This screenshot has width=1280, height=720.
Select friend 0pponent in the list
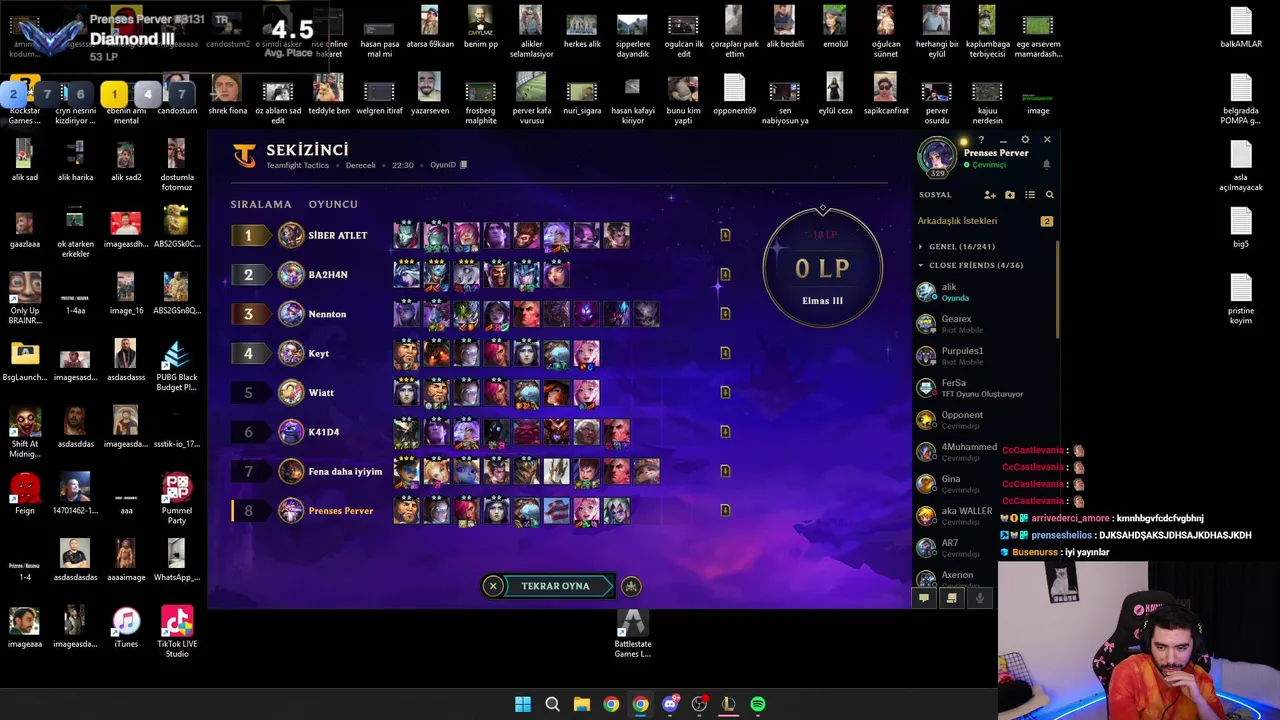pos(985,420)
